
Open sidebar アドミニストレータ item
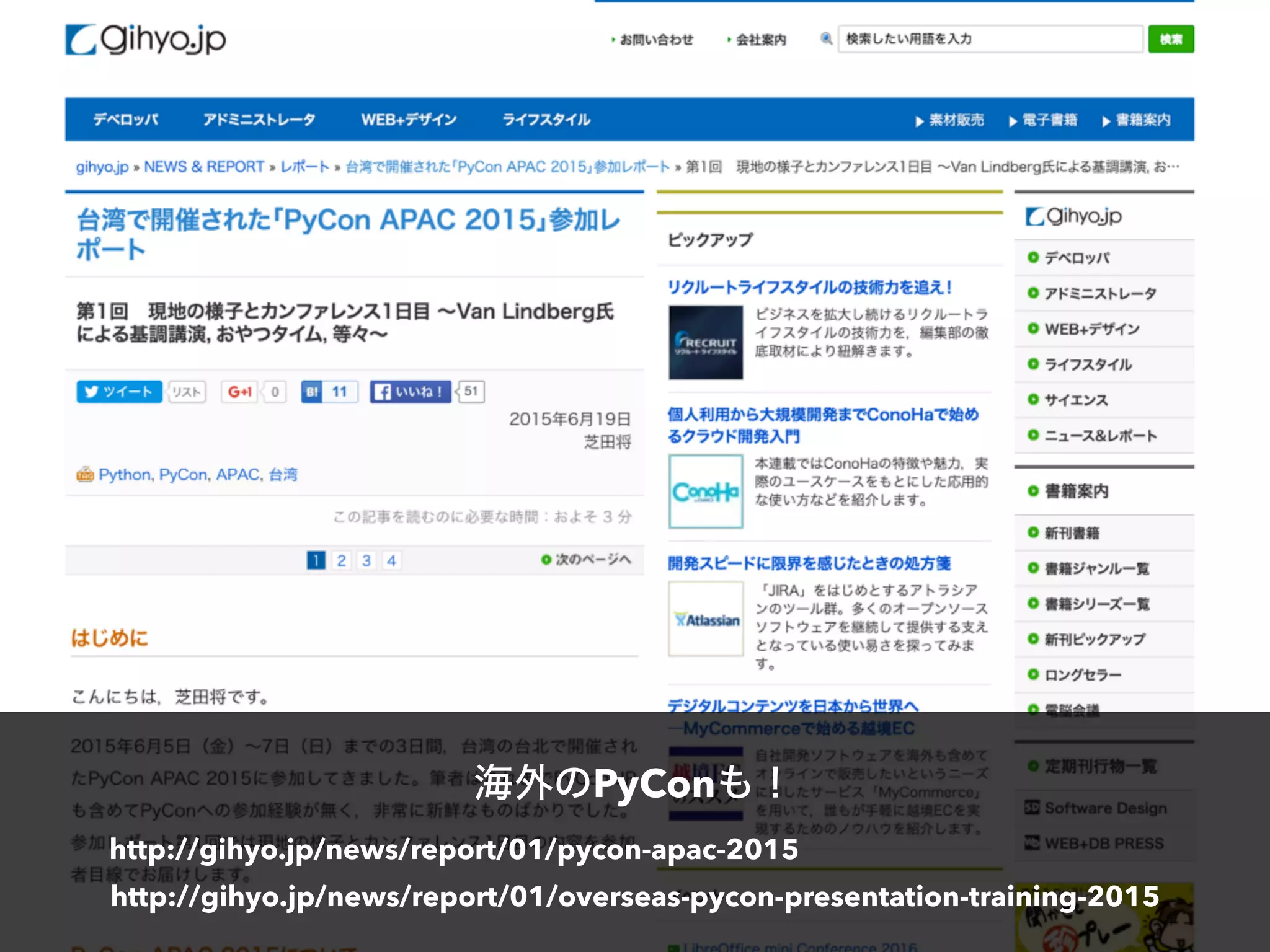click(x=1100, y=293)
